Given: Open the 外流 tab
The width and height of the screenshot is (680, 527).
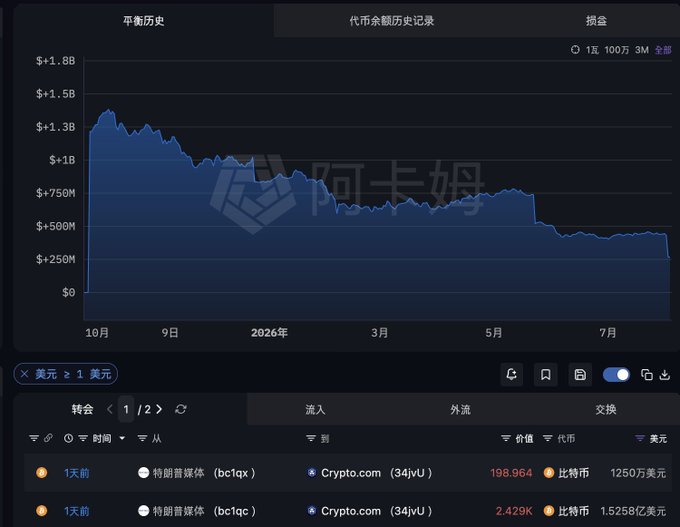Looking at the screenshot, I should coord(460,409).
